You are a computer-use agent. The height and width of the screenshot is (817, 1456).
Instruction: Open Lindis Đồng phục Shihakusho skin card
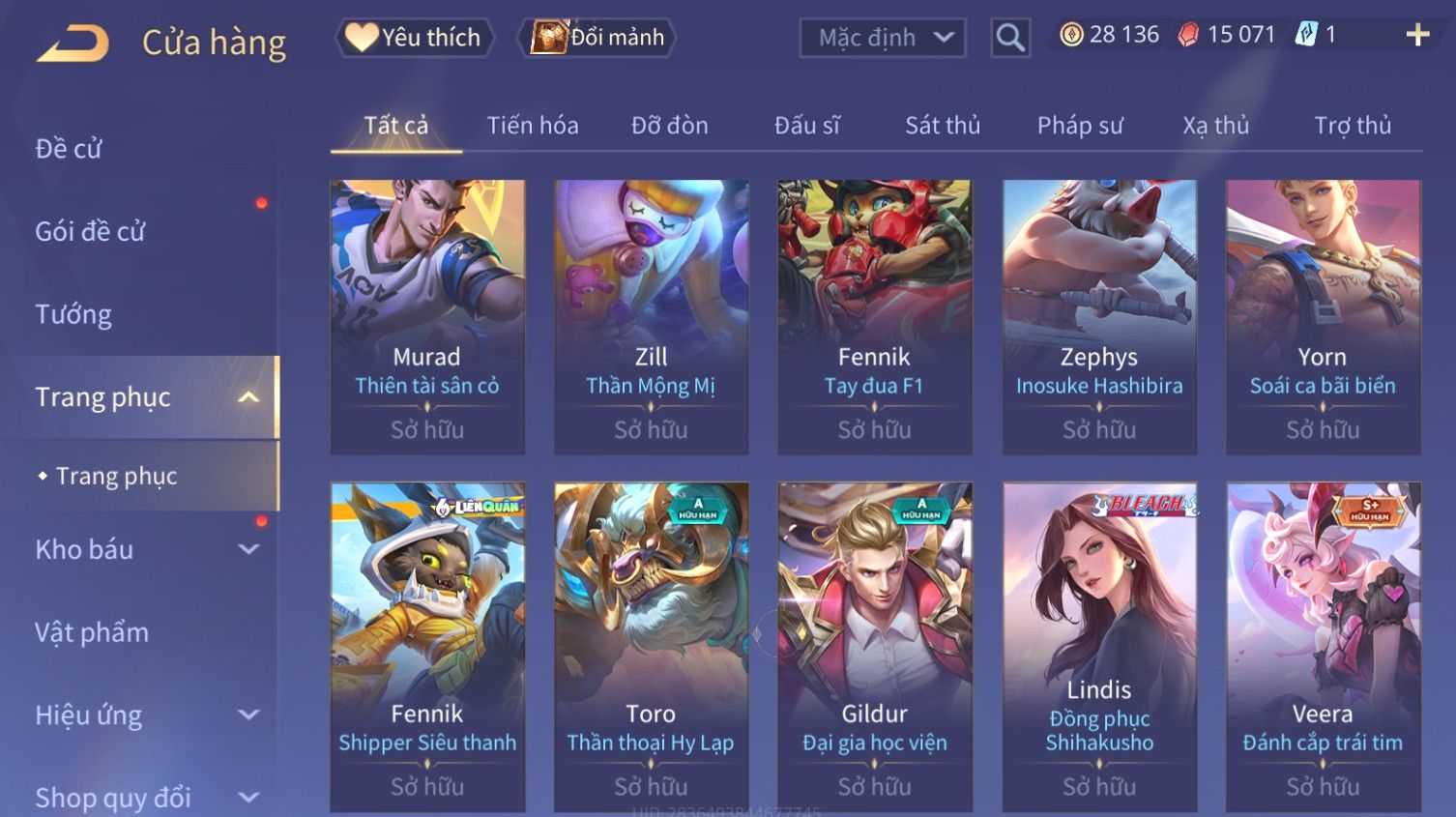1099,647
